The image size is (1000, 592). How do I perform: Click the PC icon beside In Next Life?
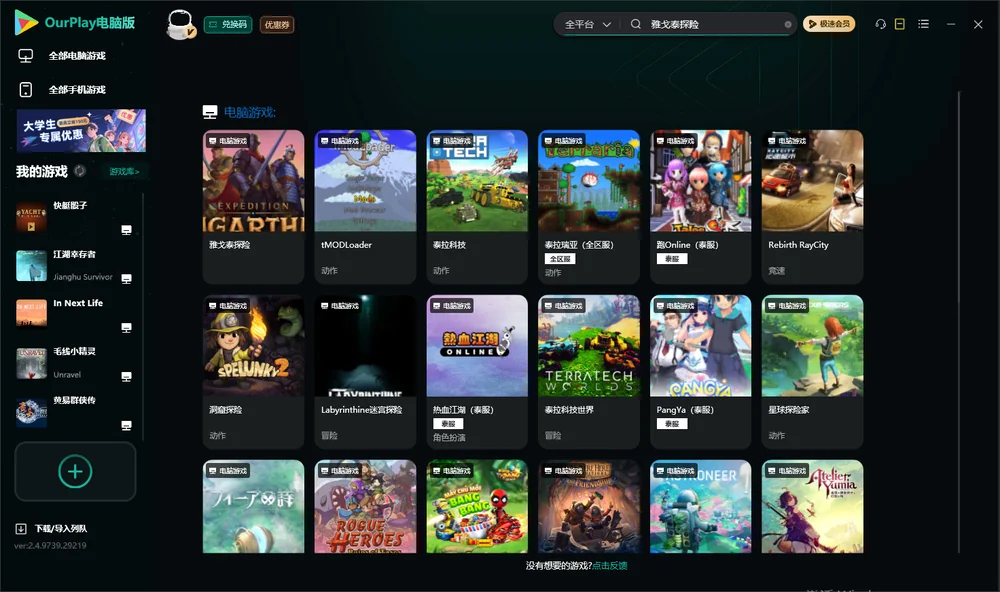(x=126, y=328)
